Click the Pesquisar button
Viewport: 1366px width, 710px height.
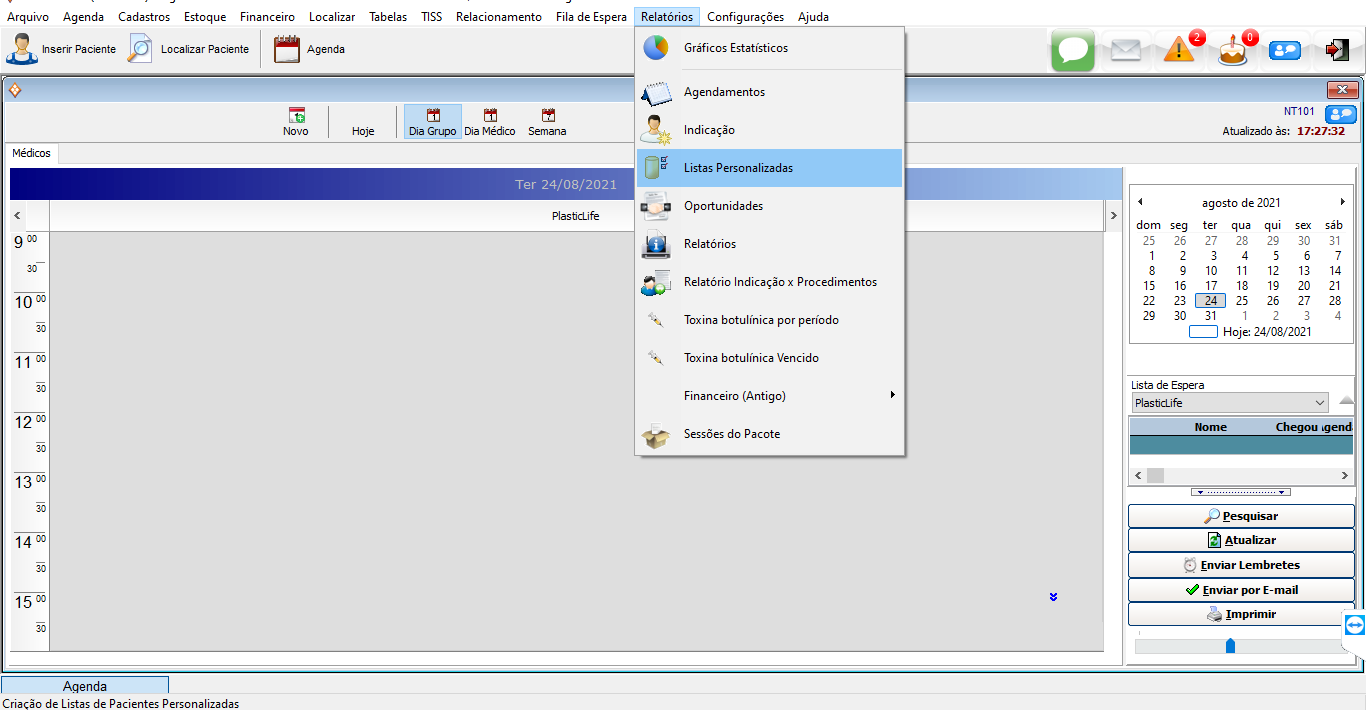[1241, 516]
